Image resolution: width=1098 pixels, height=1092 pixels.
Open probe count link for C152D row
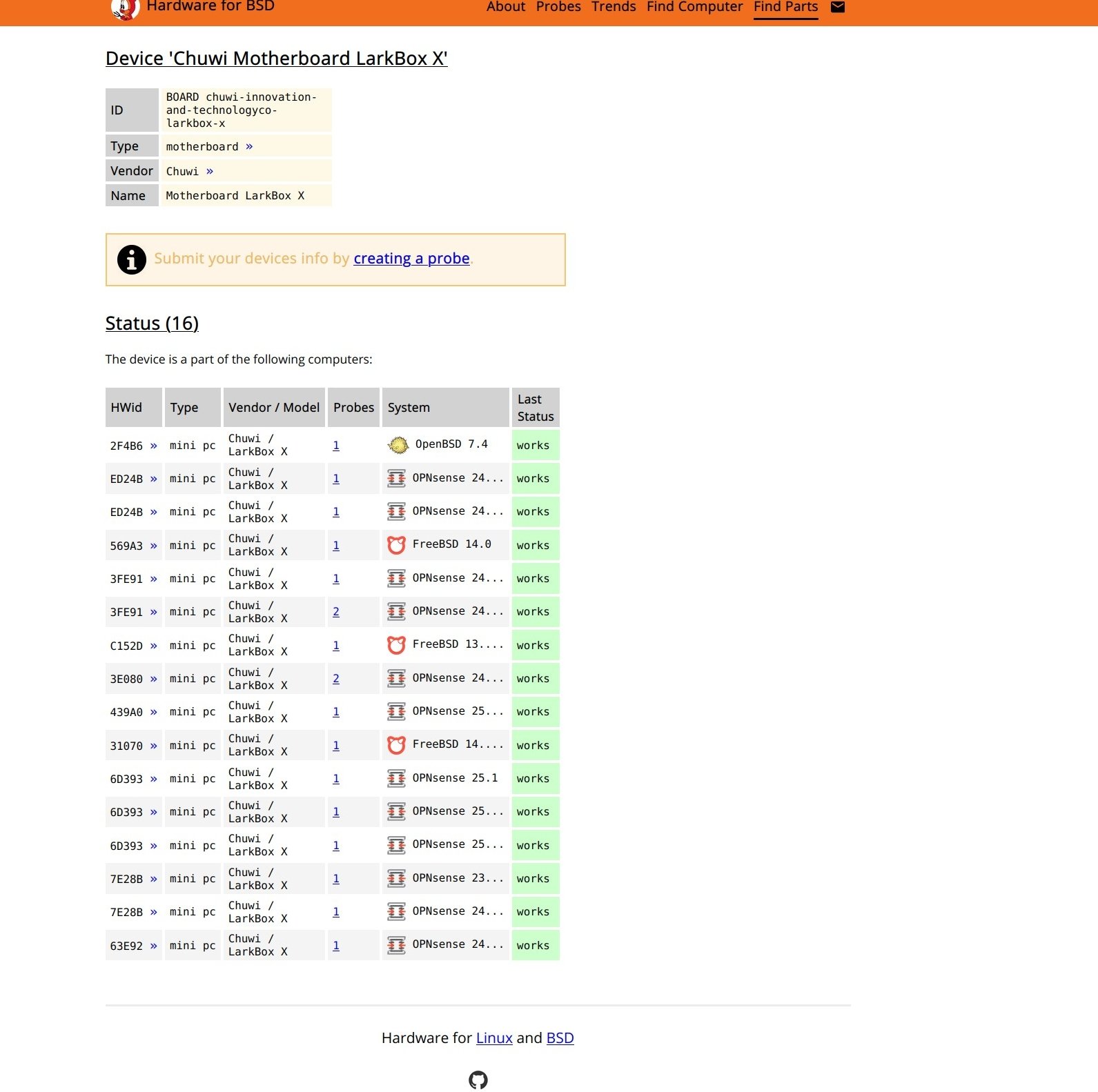(336, 646)
